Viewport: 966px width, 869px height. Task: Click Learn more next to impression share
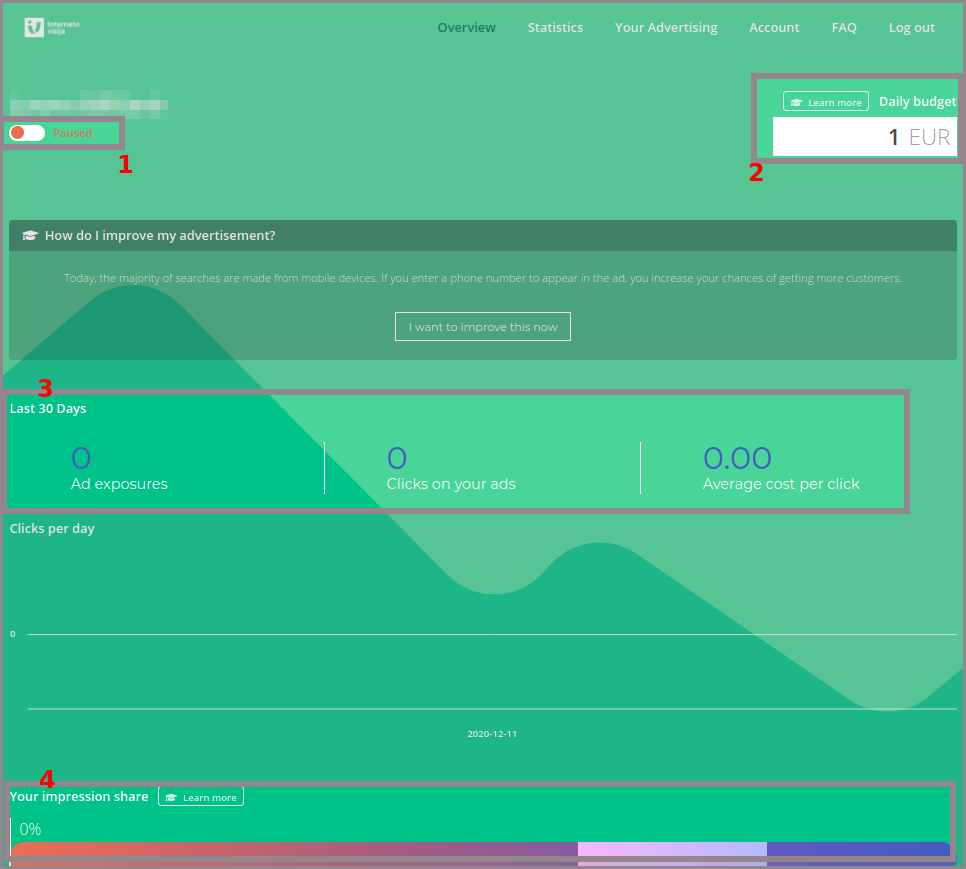[x=201, y=797]
